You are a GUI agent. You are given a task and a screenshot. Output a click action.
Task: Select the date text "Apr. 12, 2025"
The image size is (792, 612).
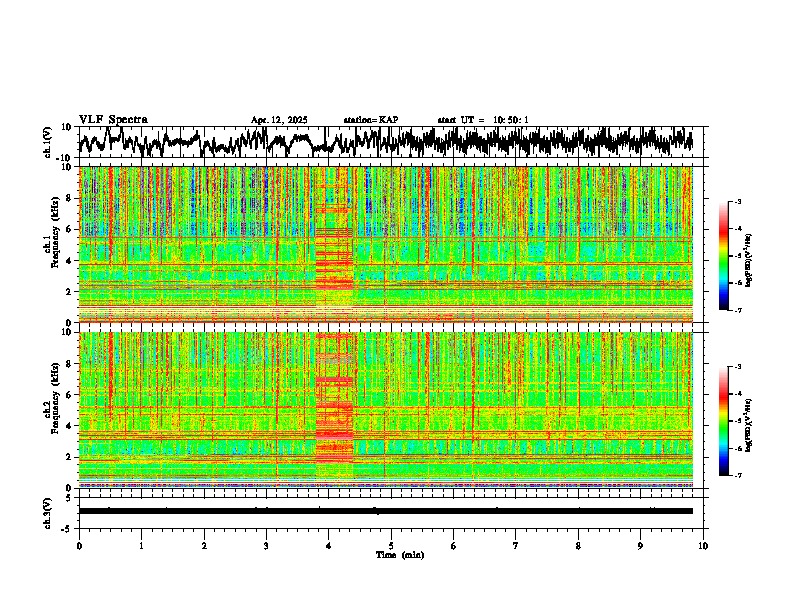pos(279,120)
